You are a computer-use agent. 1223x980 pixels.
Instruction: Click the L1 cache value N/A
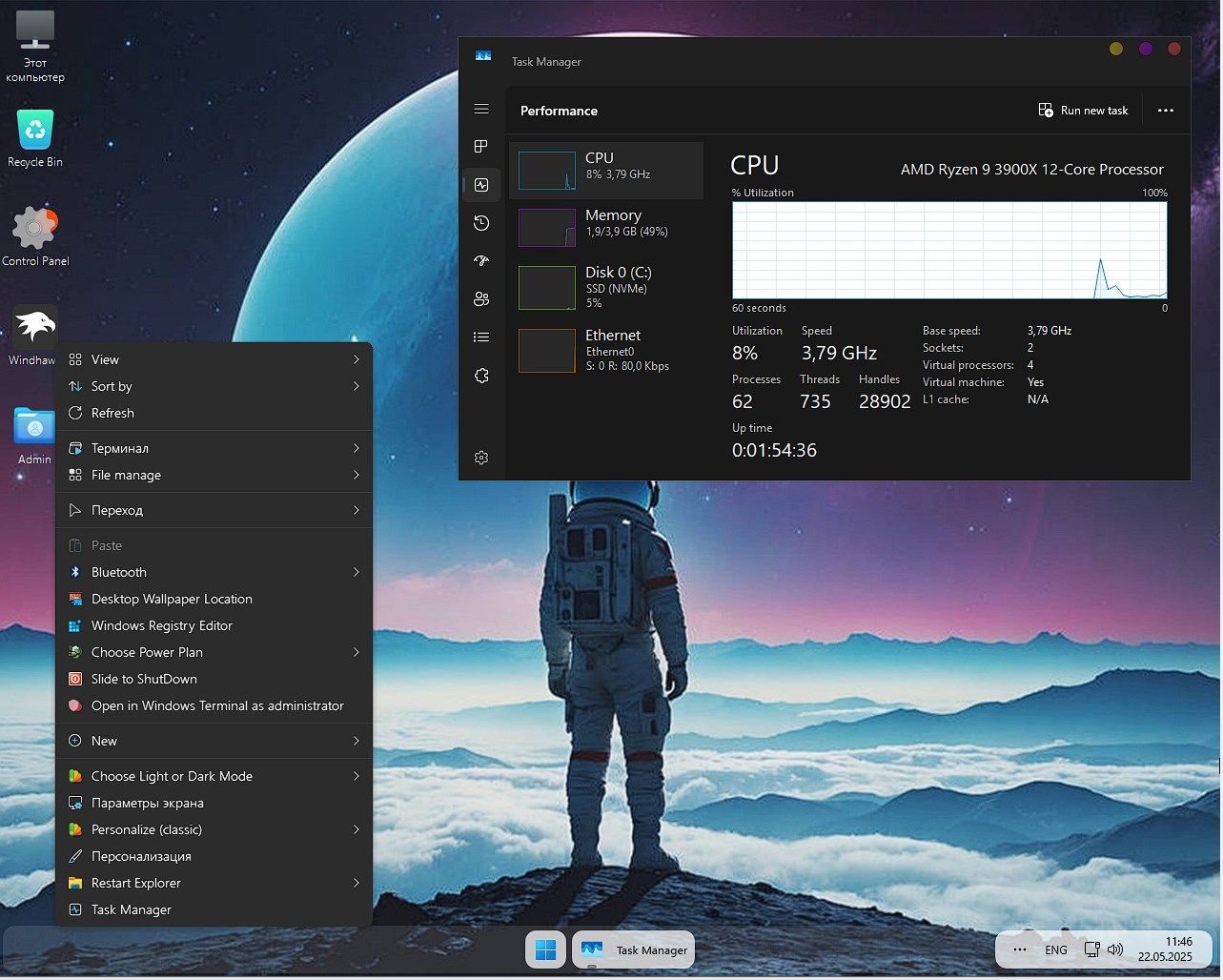1038,399
